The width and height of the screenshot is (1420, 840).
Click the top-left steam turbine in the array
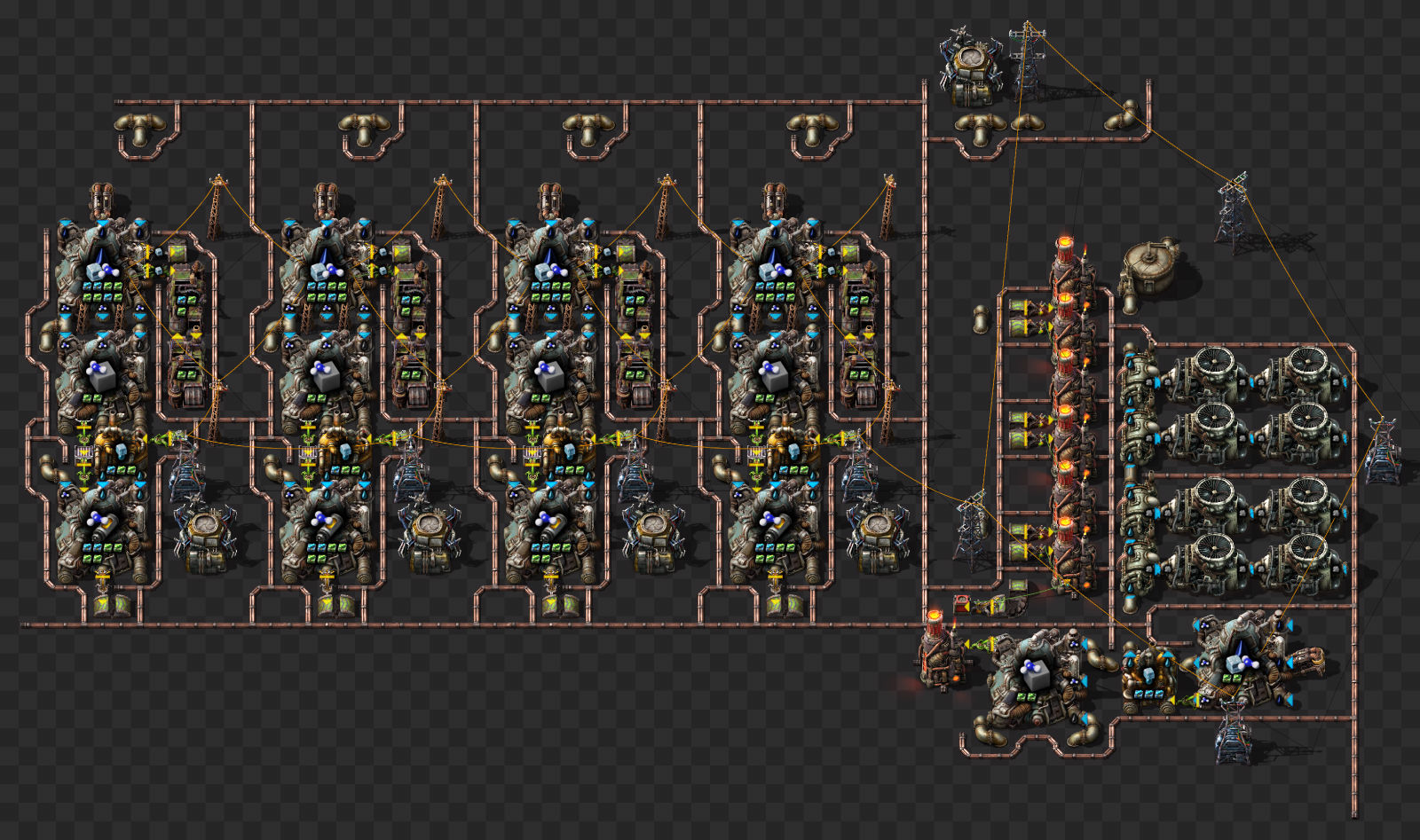click(1209, 373)
